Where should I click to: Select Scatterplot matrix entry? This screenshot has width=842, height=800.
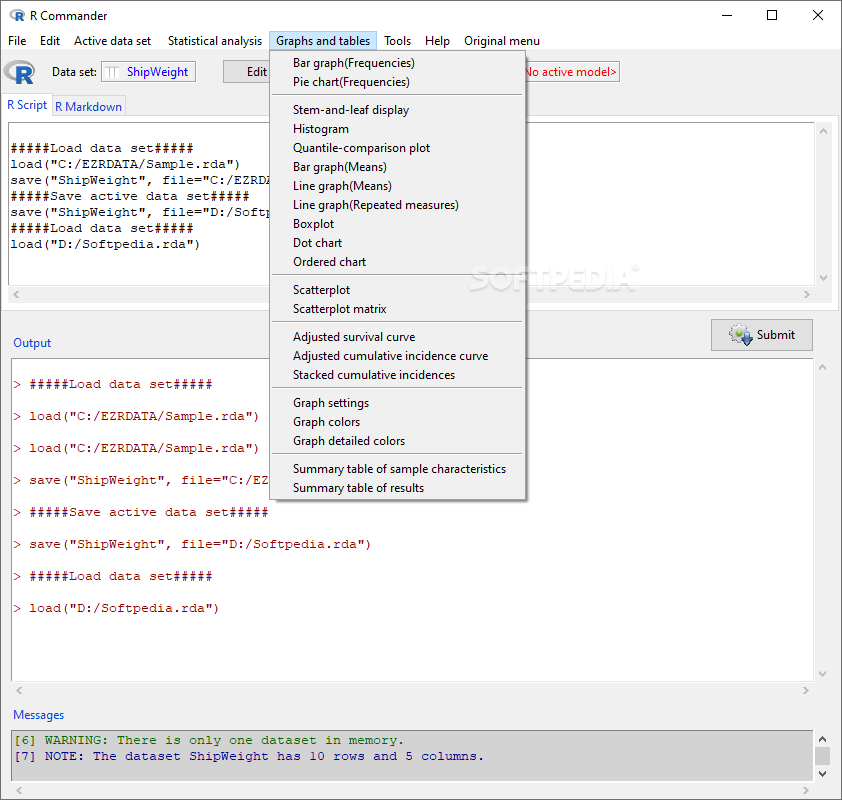pyautogui.click(x=397, y=309)
